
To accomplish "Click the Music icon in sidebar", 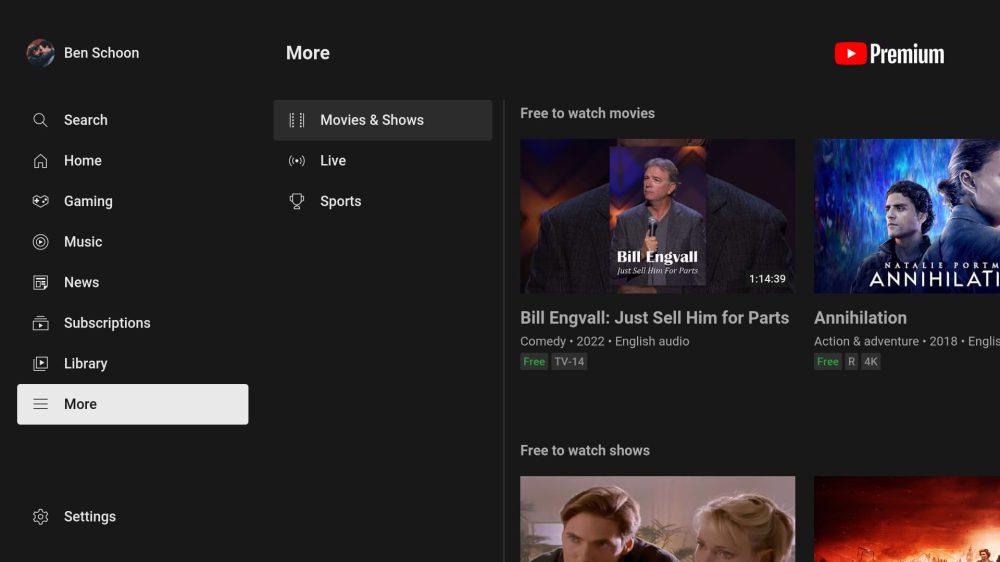I will coord(40,242).
